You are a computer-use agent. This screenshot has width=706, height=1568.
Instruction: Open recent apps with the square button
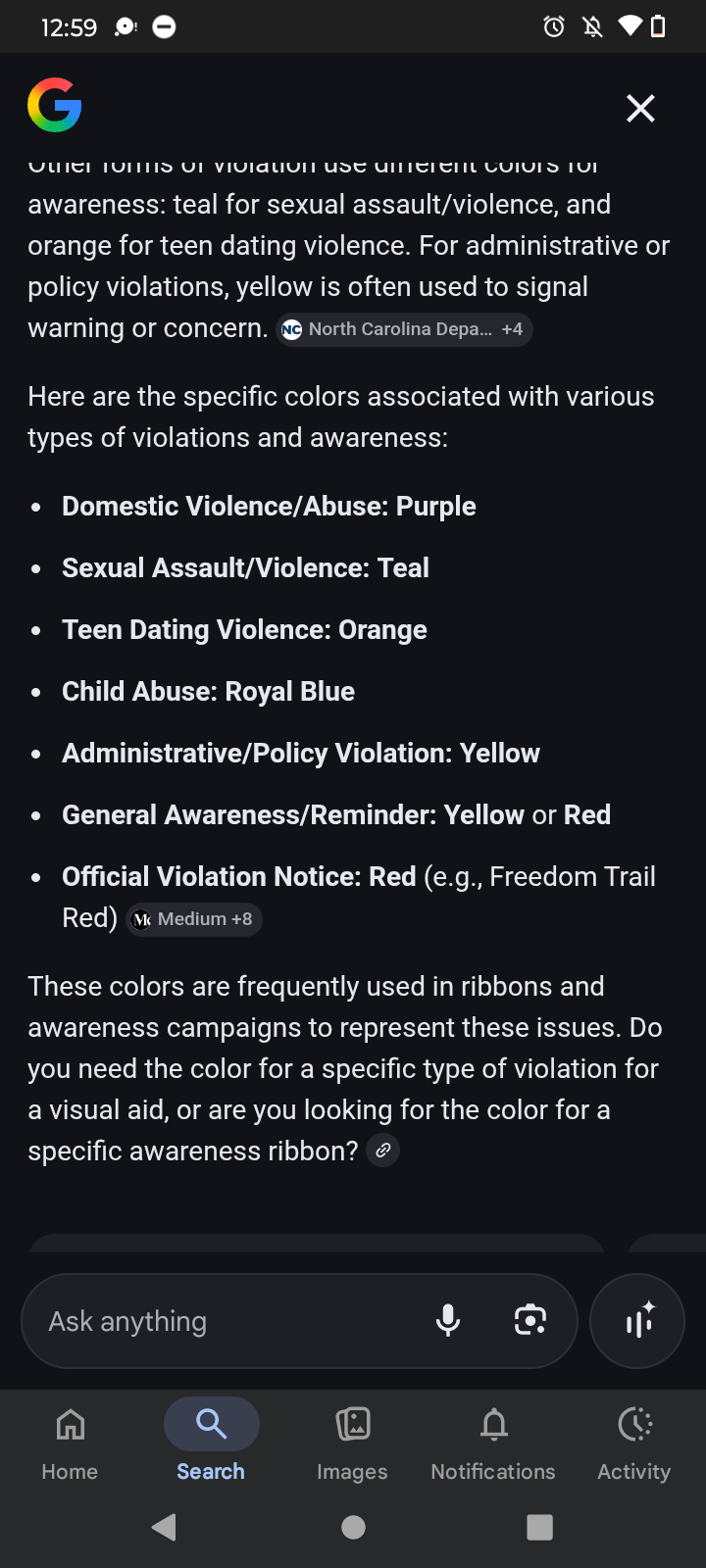coord(539,1526)
